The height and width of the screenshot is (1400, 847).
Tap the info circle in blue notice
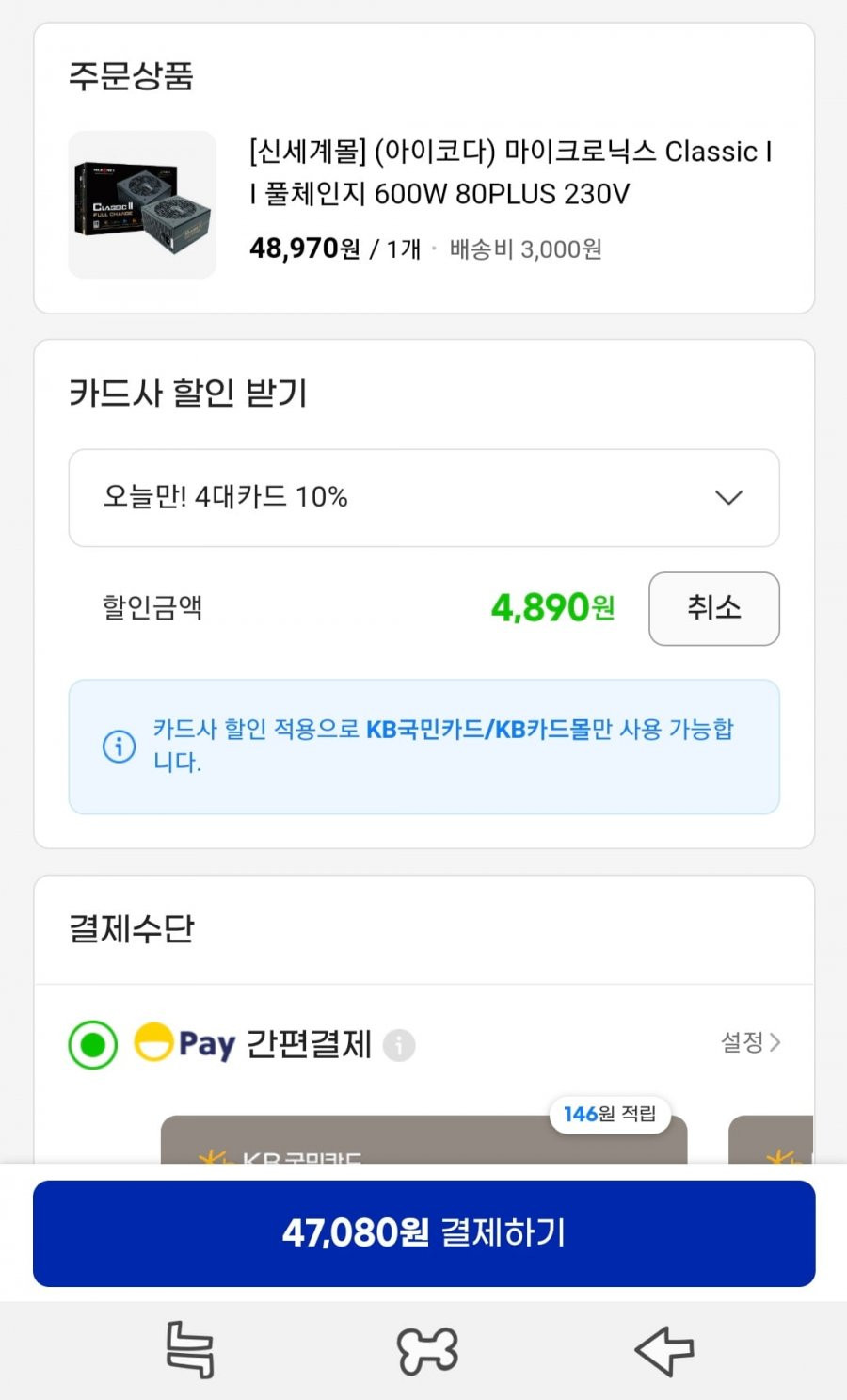tap(119, 747)
